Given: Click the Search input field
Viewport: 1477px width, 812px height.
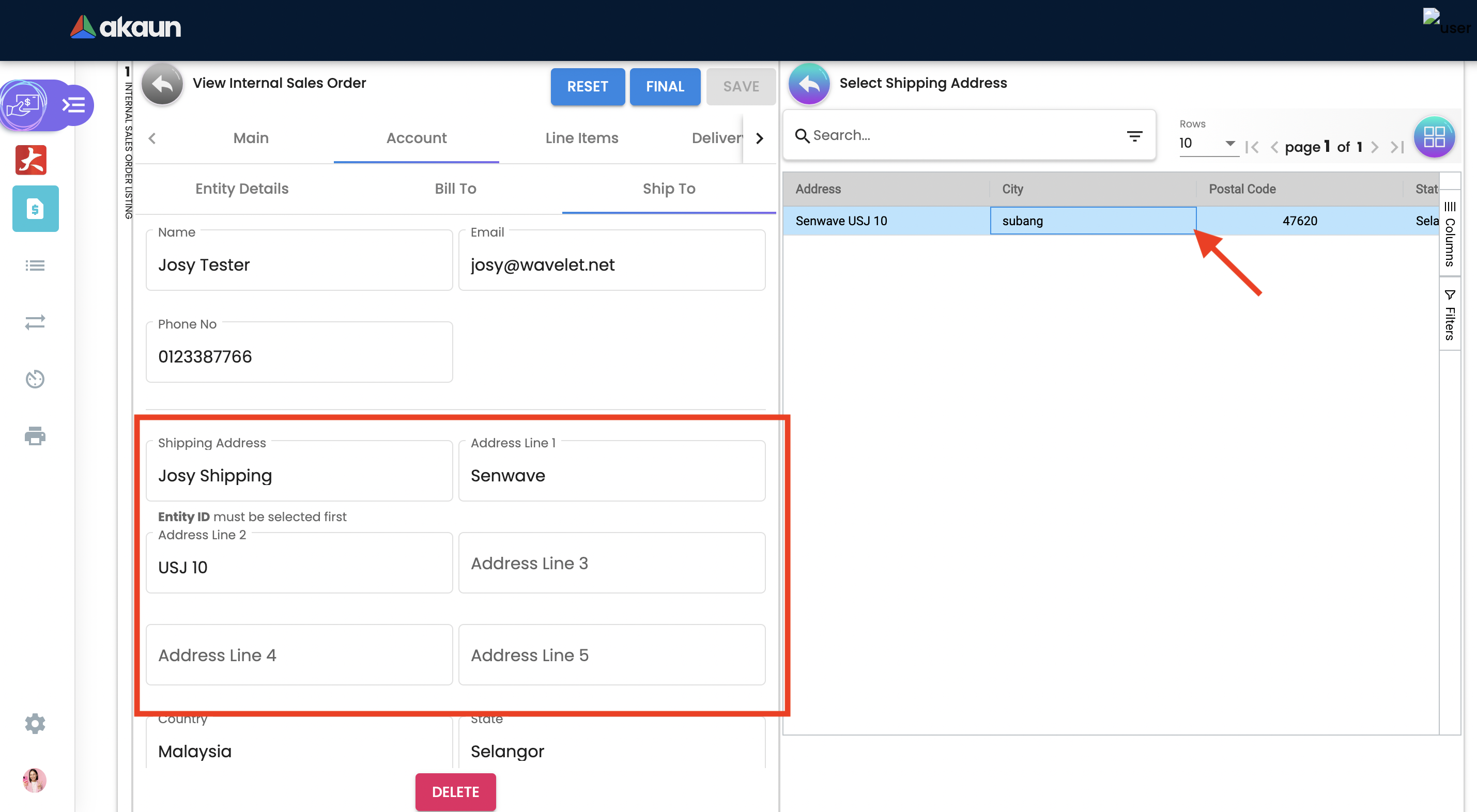Looking at the screenshot, I should (963, 135).
